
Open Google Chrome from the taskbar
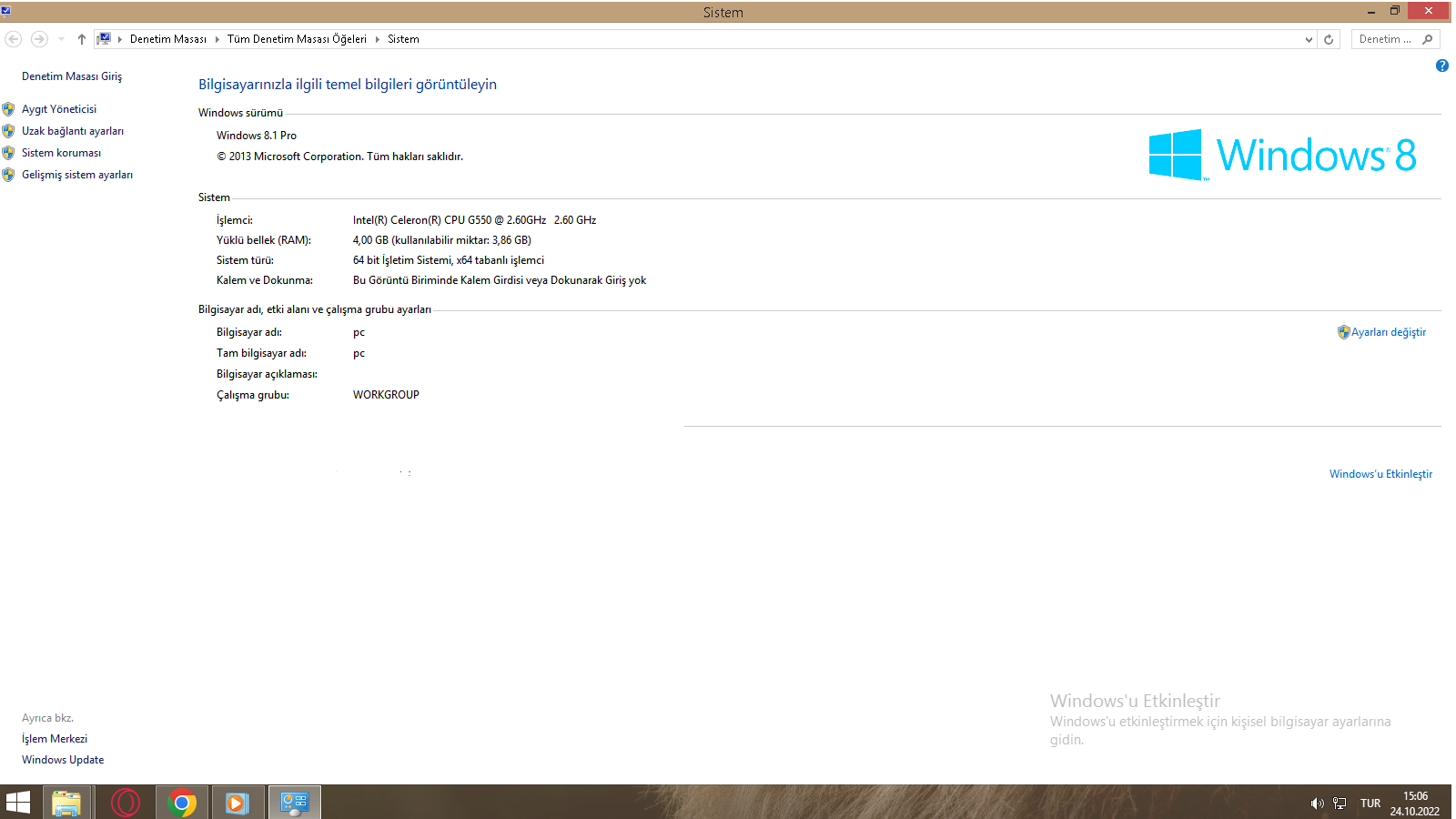point(182,803)
